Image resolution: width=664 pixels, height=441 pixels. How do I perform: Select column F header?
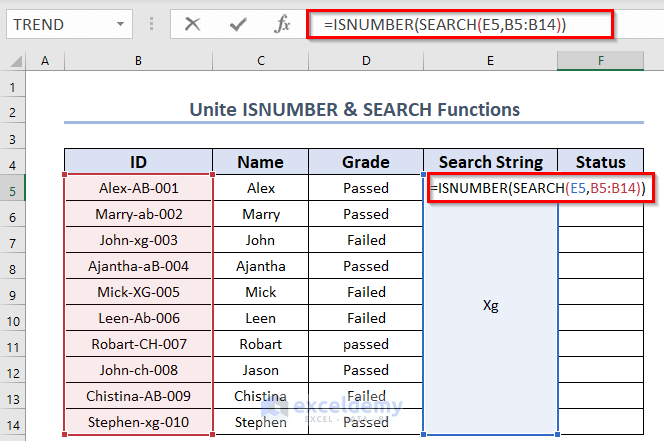click(x=600, y=62)
